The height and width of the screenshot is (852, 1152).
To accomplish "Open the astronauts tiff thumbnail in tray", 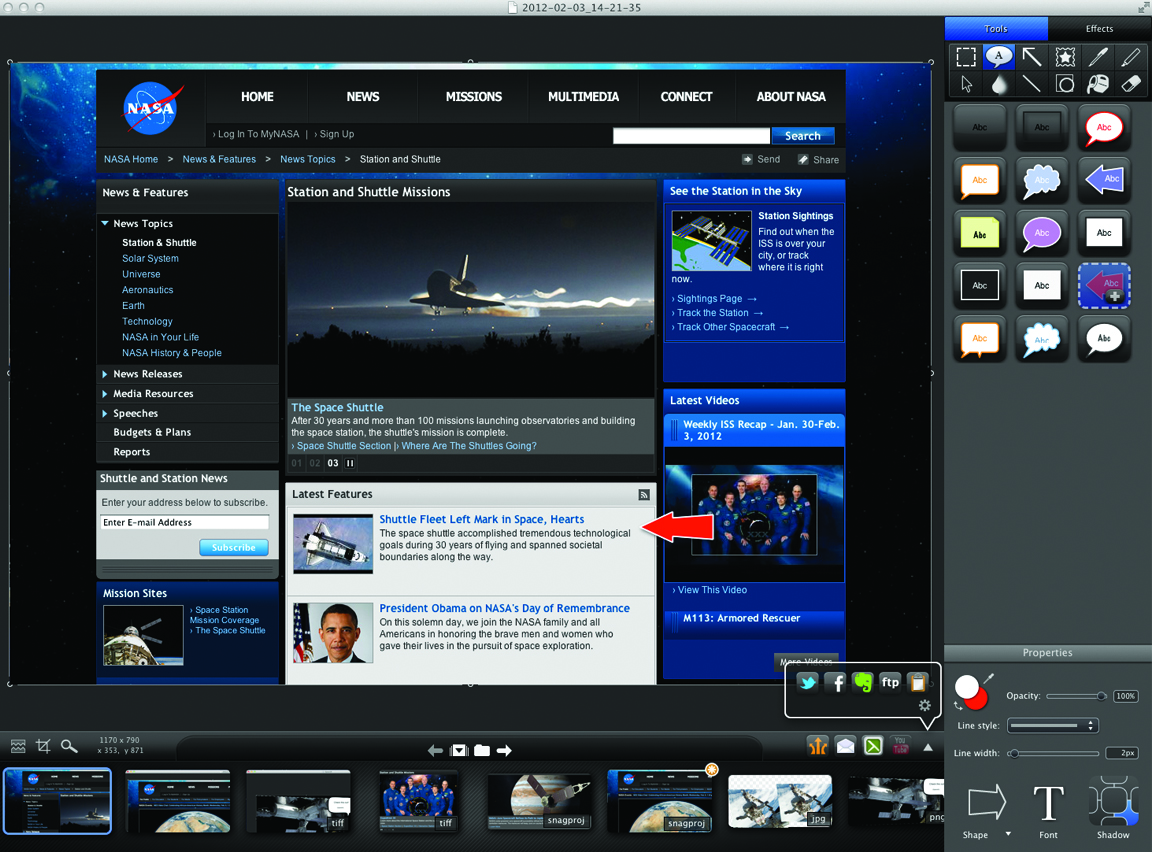I will point(418,801).
